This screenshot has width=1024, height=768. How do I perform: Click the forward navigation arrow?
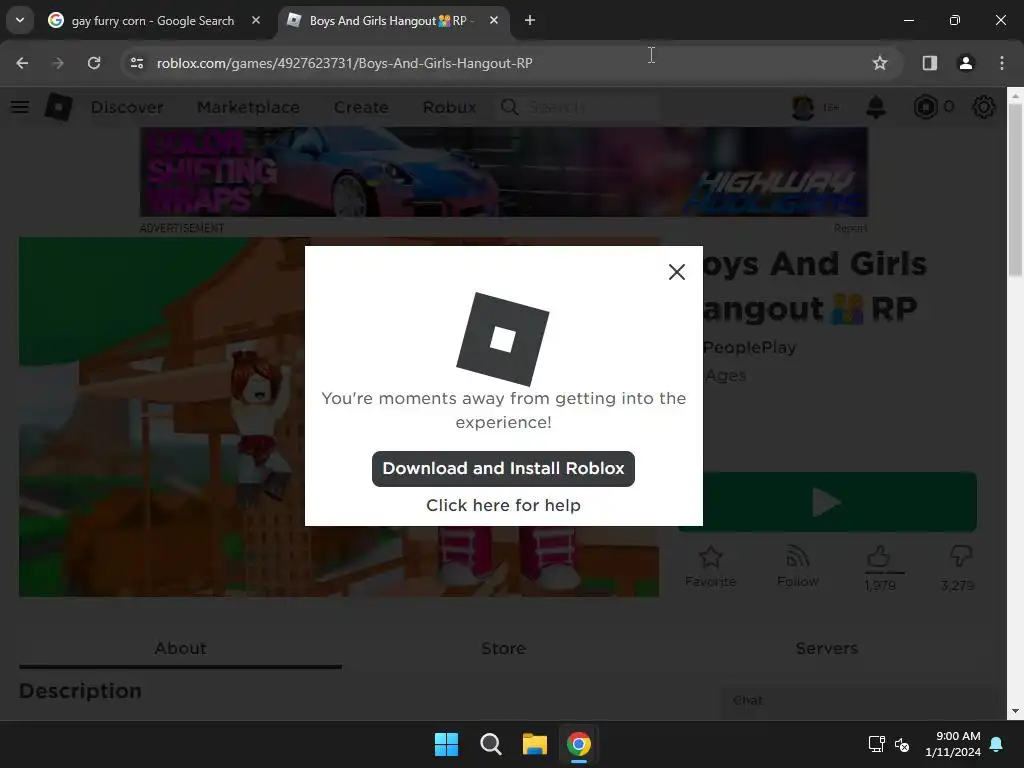click(58, 63)
